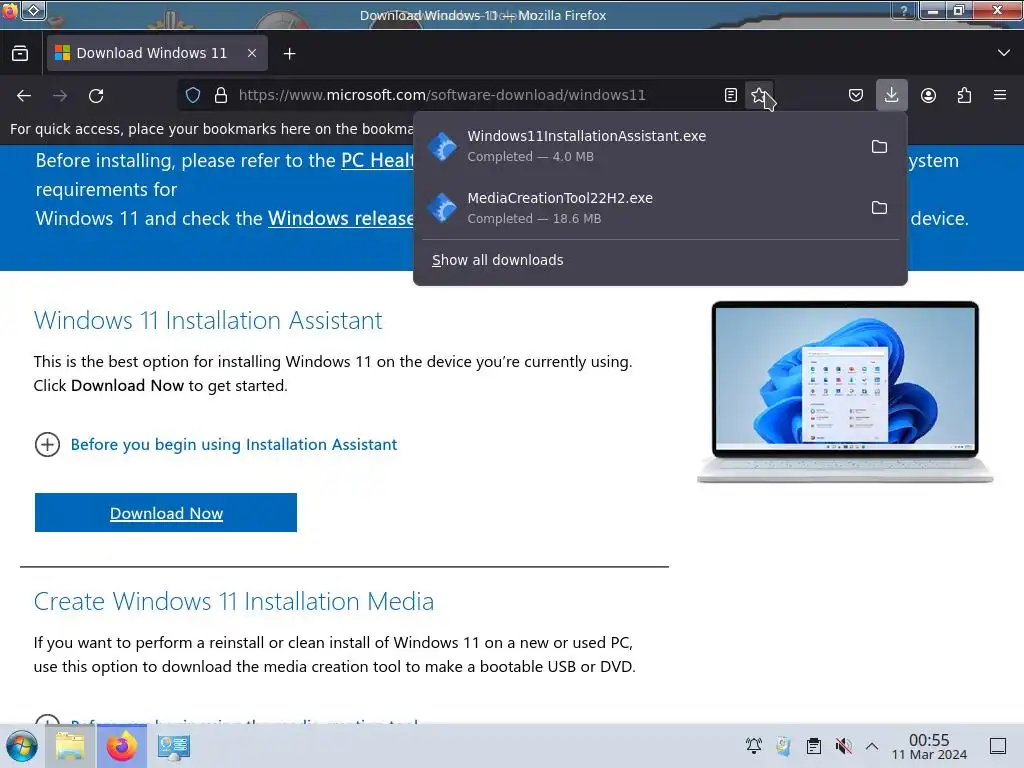Image resolution: width=1024 pixels, height=768 pixels.
Task: Open clock showing 00:55
Action: tap(929, 746)
